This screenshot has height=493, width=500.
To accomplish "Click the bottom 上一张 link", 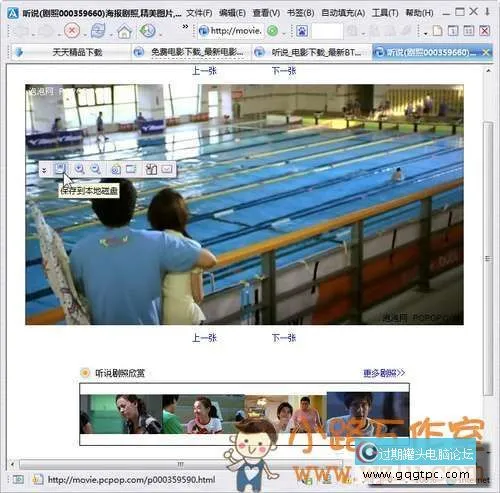I will (204, 338).
